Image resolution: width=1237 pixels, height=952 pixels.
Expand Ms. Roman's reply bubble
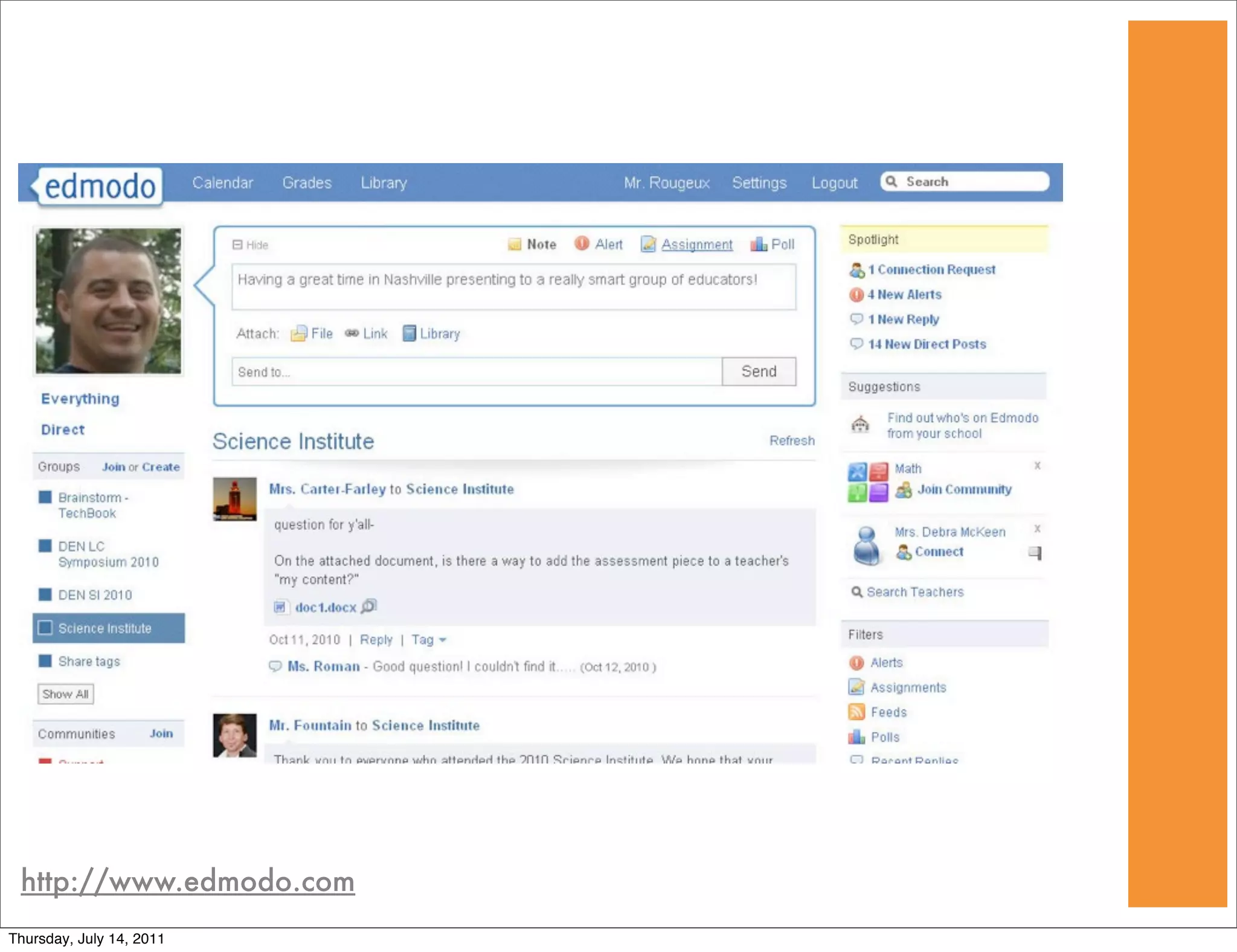(x=275, y=666)
